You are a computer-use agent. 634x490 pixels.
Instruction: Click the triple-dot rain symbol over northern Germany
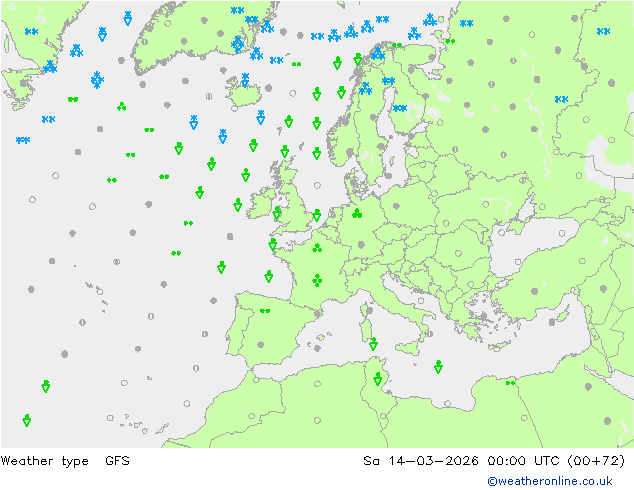point(357,213)
